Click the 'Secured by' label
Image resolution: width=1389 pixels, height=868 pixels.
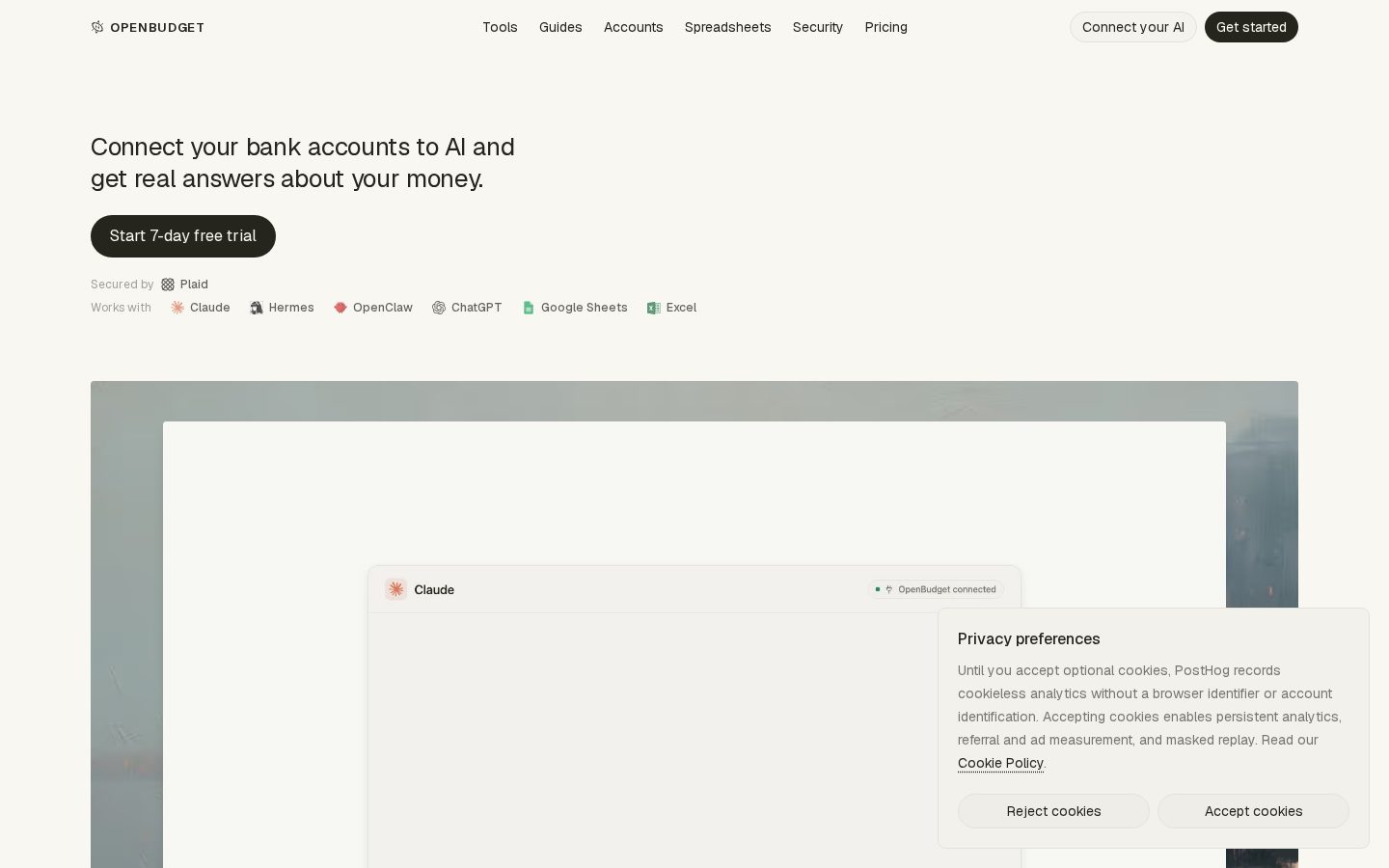click(x=123, y=285)
